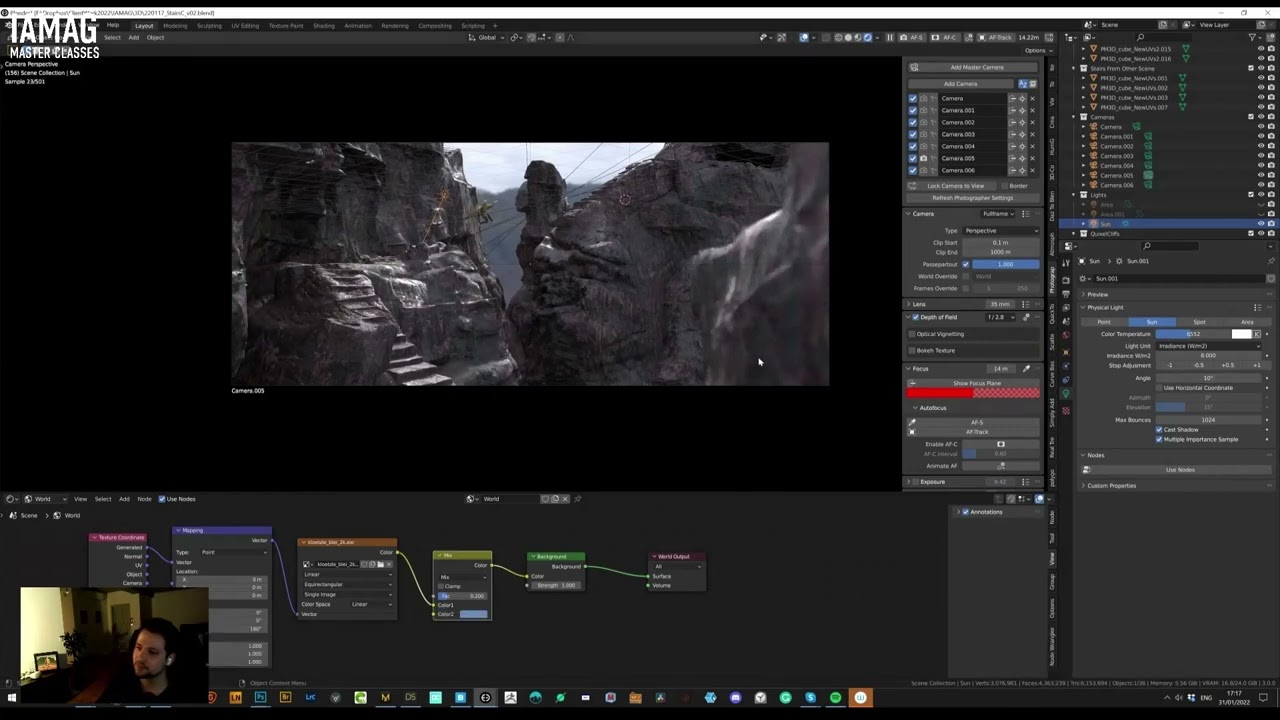Switch to the Shading workspace tab
Image resolution: width=1280 pixels, height=720 pixels.
(323, 25)
